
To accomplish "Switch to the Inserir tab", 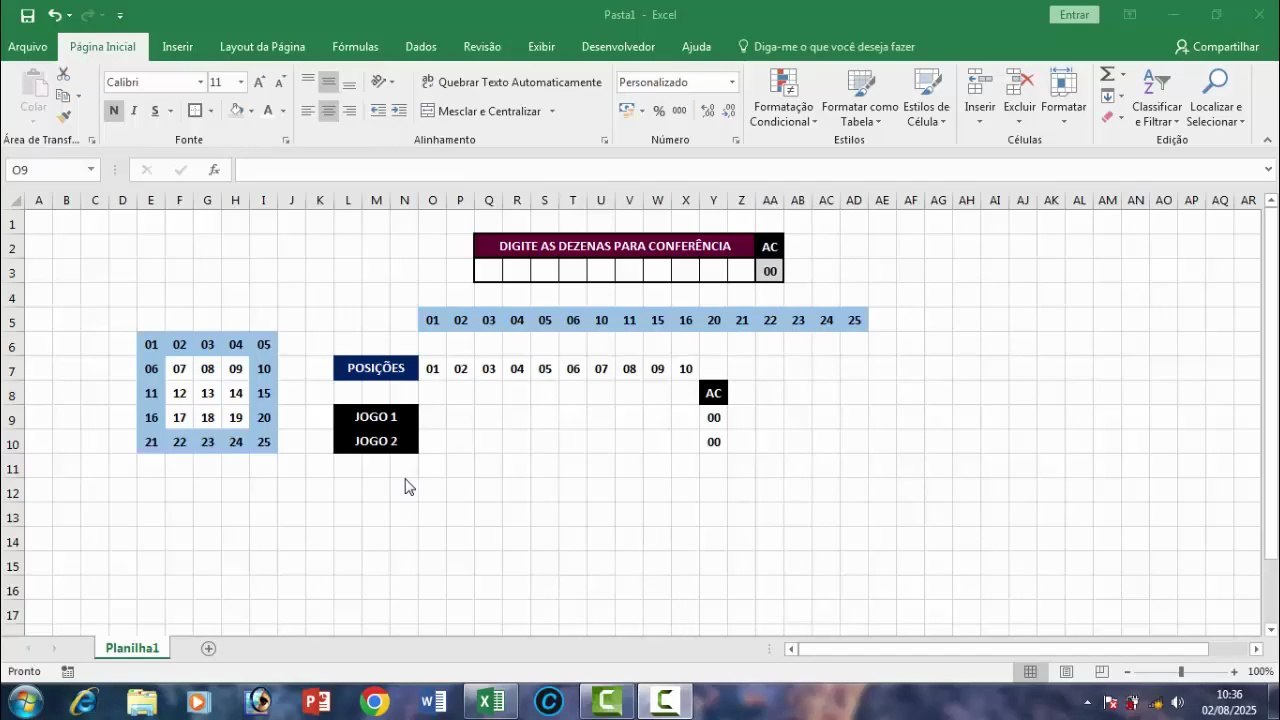I will [x=178, y=47].
